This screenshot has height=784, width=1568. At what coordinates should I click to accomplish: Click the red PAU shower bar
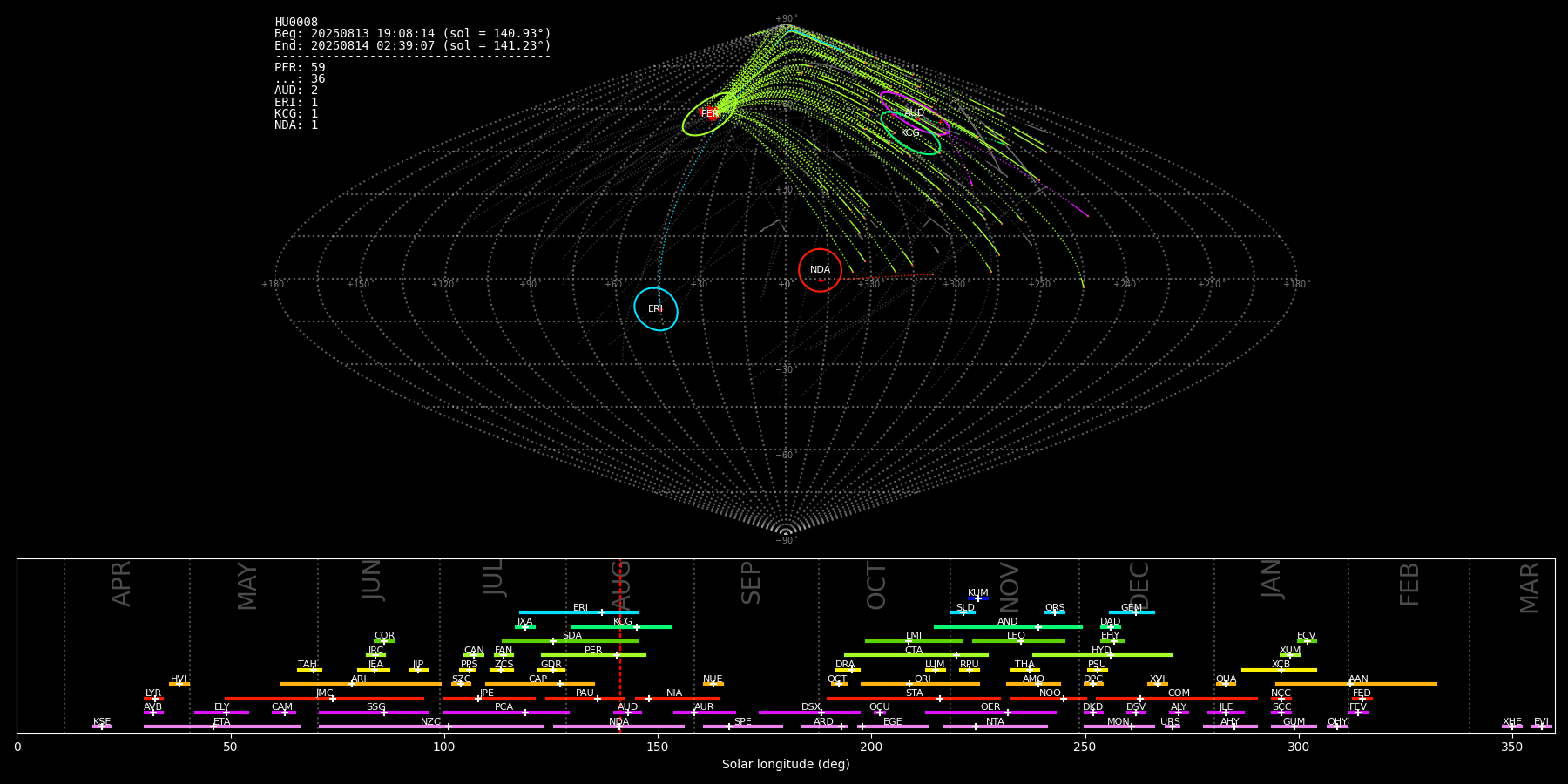[585, 698]
